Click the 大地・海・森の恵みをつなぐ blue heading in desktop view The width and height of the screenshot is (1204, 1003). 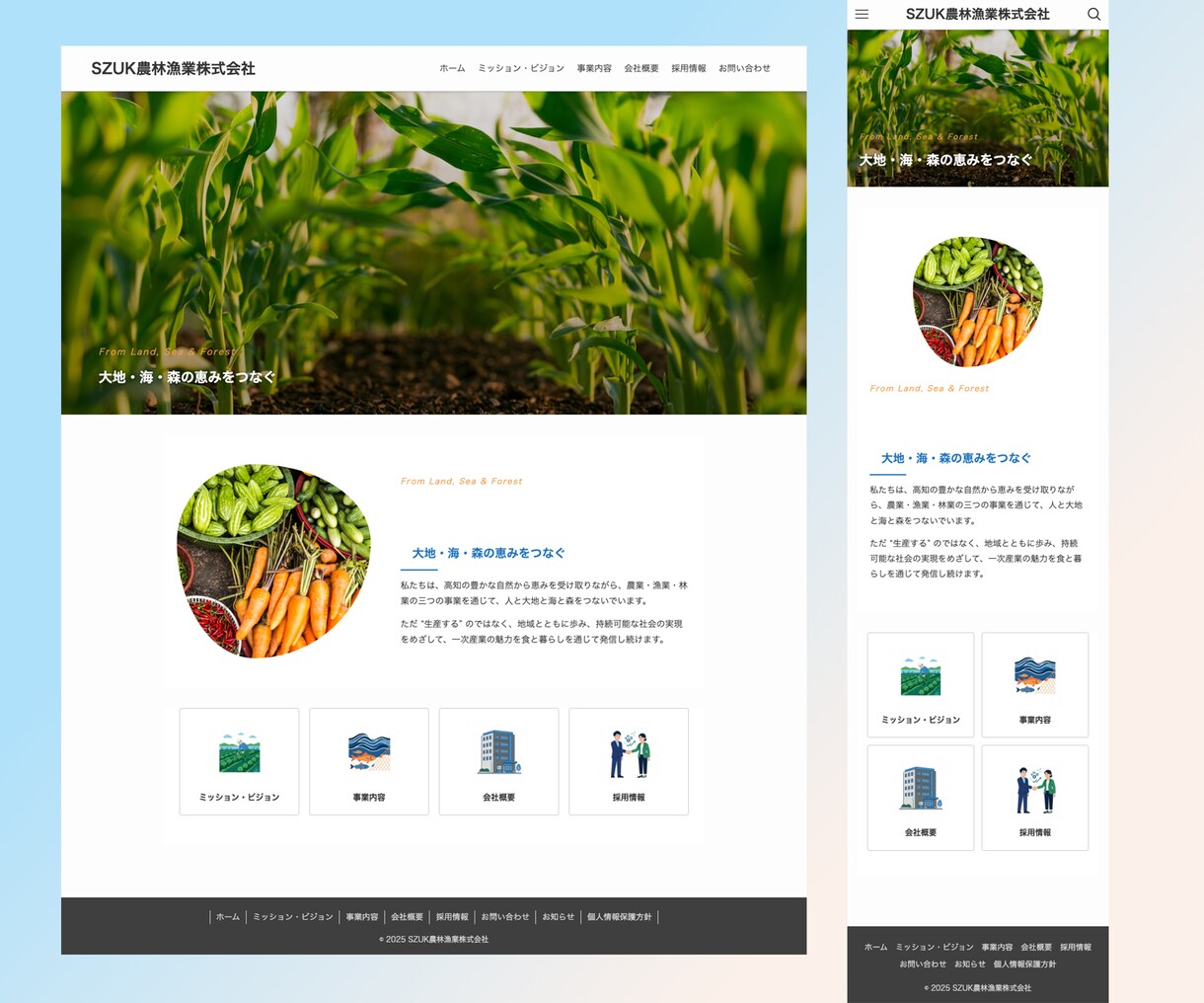489,553
